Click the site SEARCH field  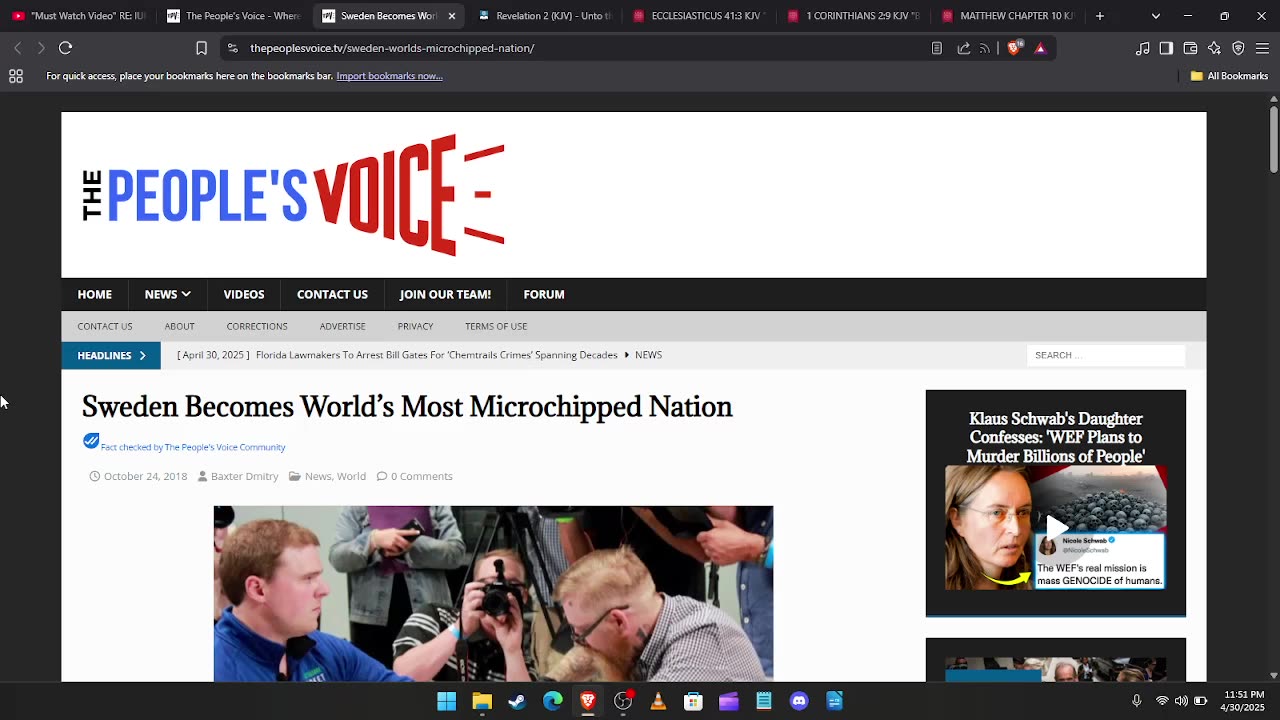[x=1106, y=355]
